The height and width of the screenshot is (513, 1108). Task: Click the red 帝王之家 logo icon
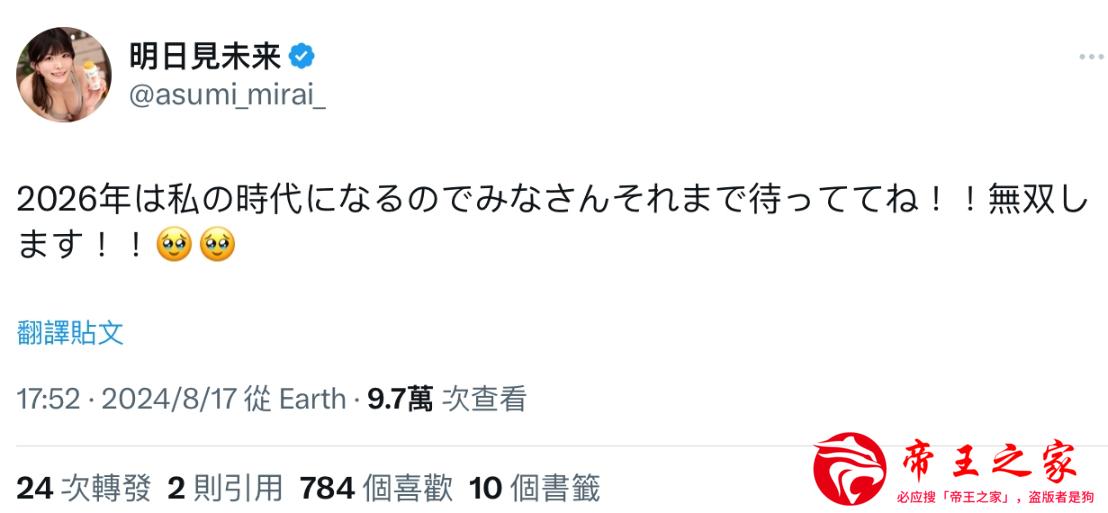pos(848,467)
